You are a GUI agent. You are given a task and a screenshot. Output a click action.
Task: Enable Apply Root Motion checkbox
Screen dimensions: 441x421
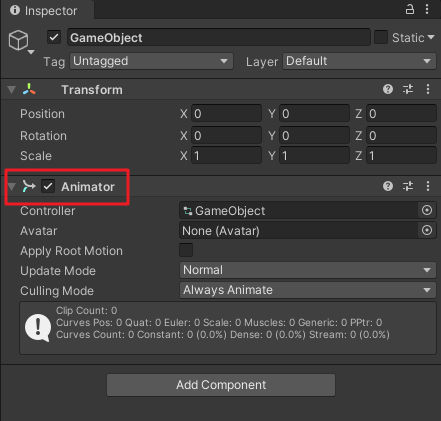186,250
